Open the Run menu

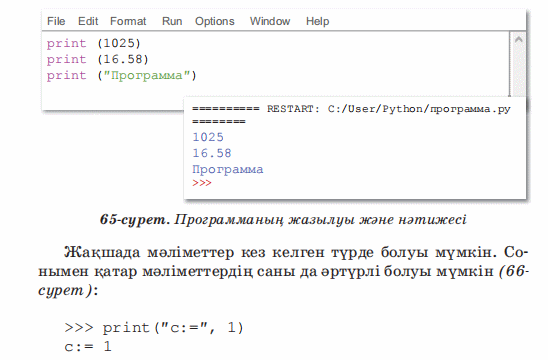point(172,21)
